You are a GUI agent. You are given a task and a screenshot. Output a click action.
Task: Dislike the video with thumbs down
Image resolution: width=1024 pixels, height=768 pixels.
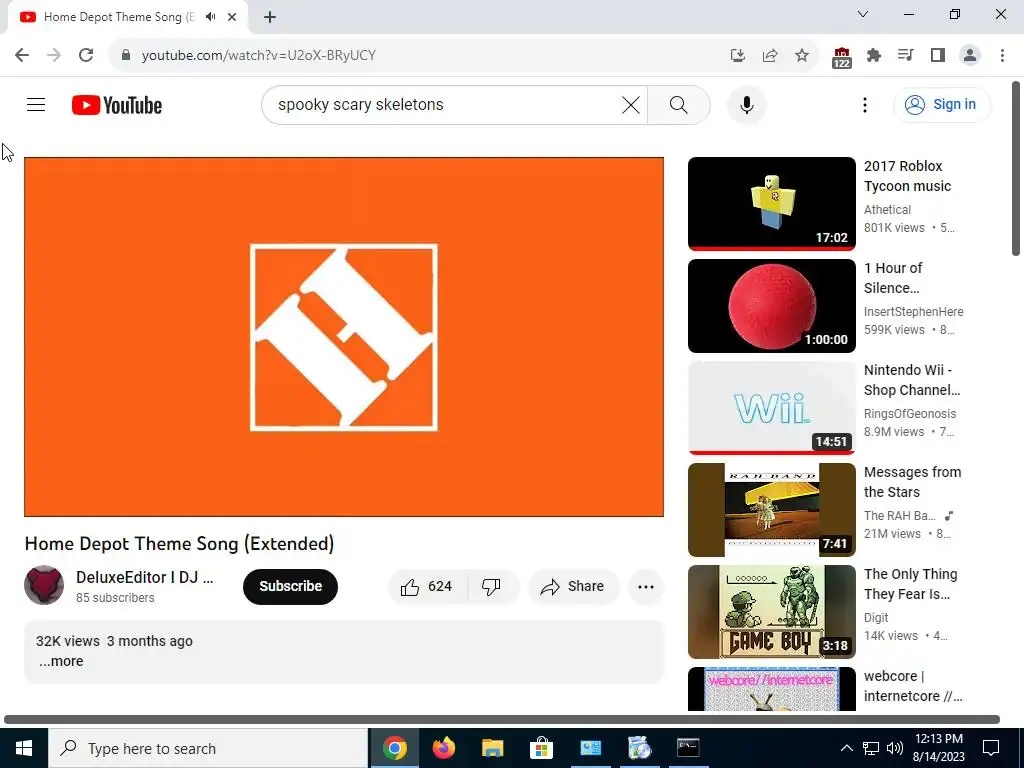pos(491,586)
